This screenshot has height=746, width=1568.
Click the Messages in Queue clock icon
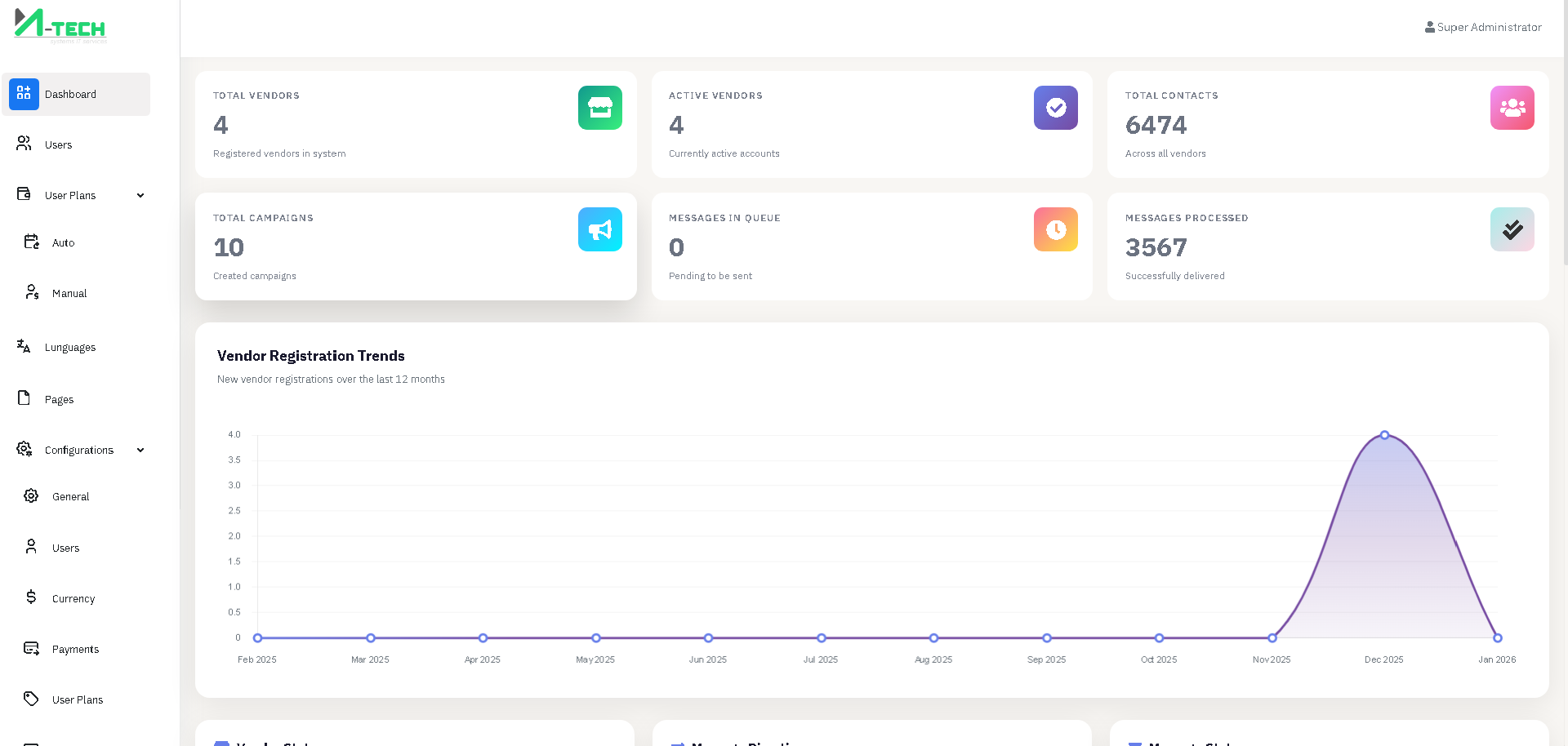(1055, 230)
